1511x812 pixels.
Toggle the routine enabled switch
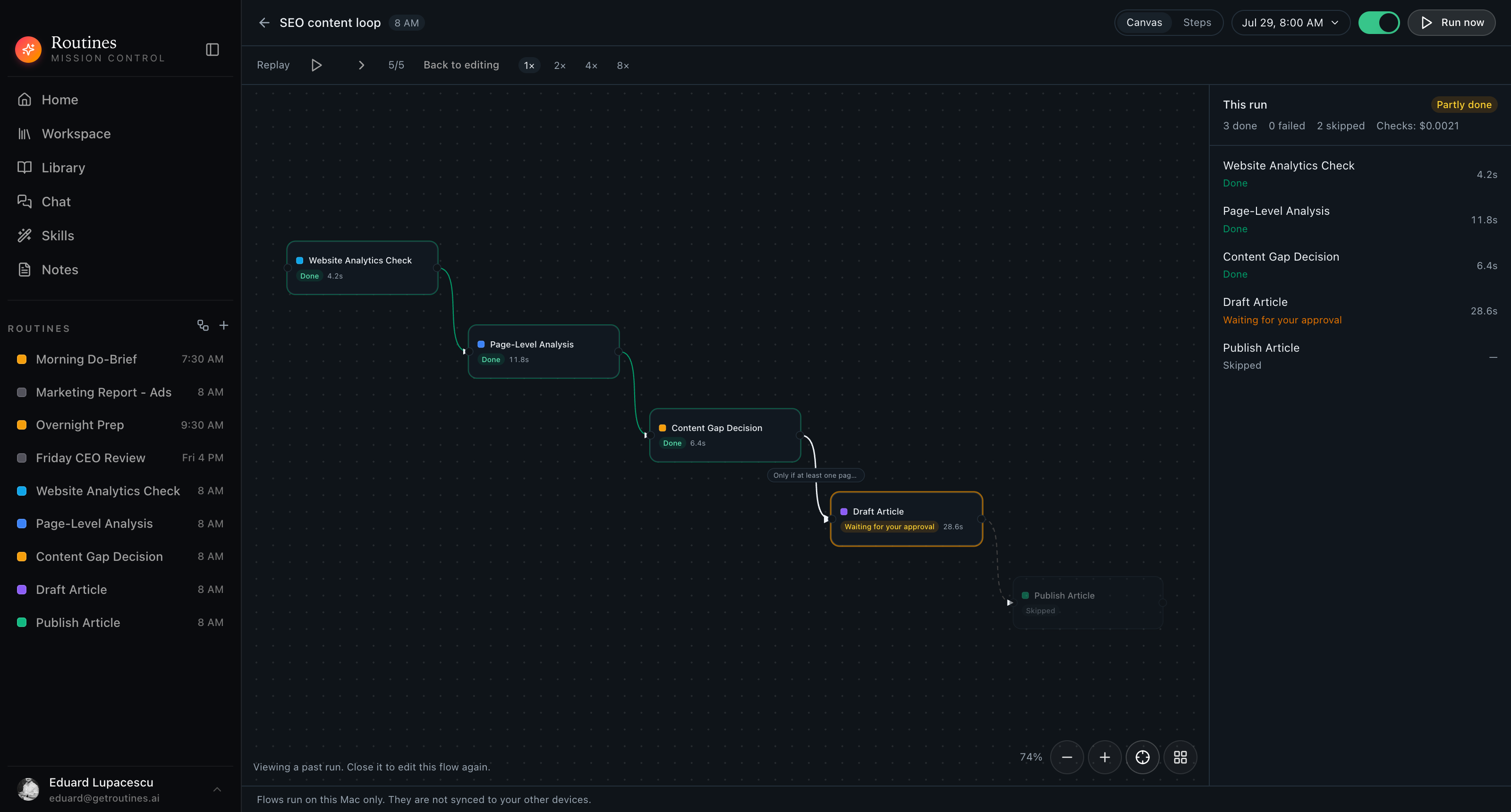pos(1379,23)
